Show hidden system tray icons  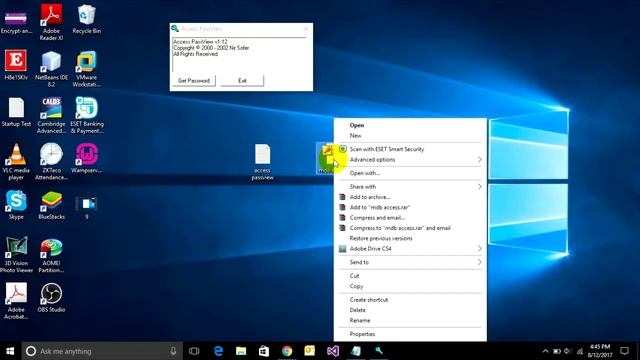545,351
